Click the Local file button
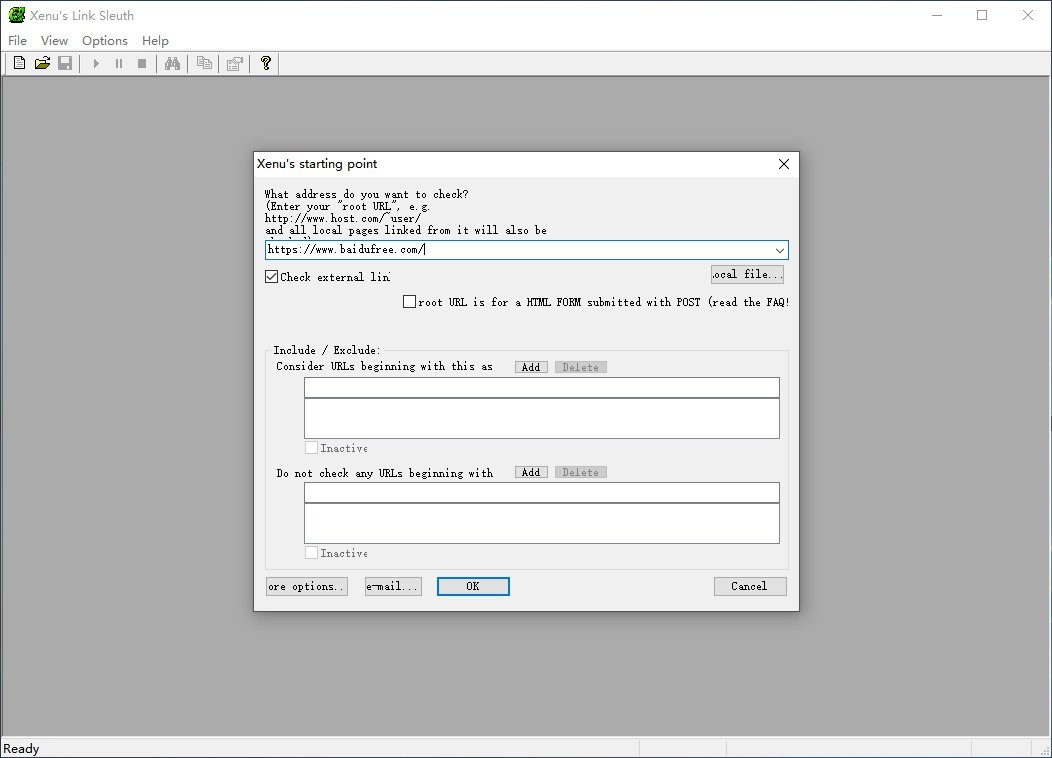This screenshot has height=758, width=1052. point(747,274)
